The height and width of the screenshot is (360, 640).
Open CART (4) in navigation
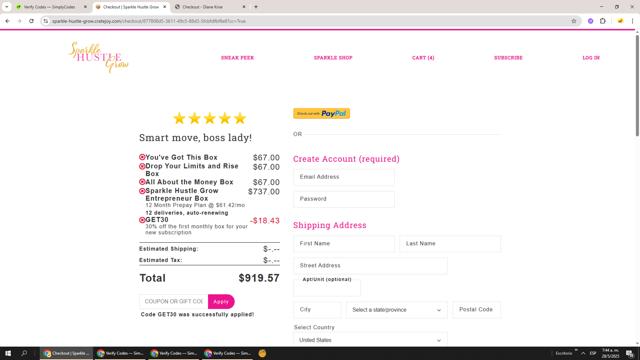click(423, 58)
